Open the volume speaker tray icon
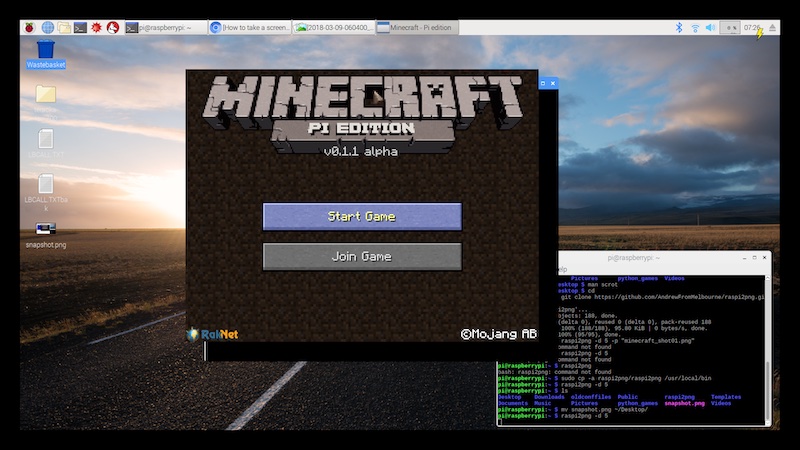This screenshot has width=800, height=450. tap(710, 28)
